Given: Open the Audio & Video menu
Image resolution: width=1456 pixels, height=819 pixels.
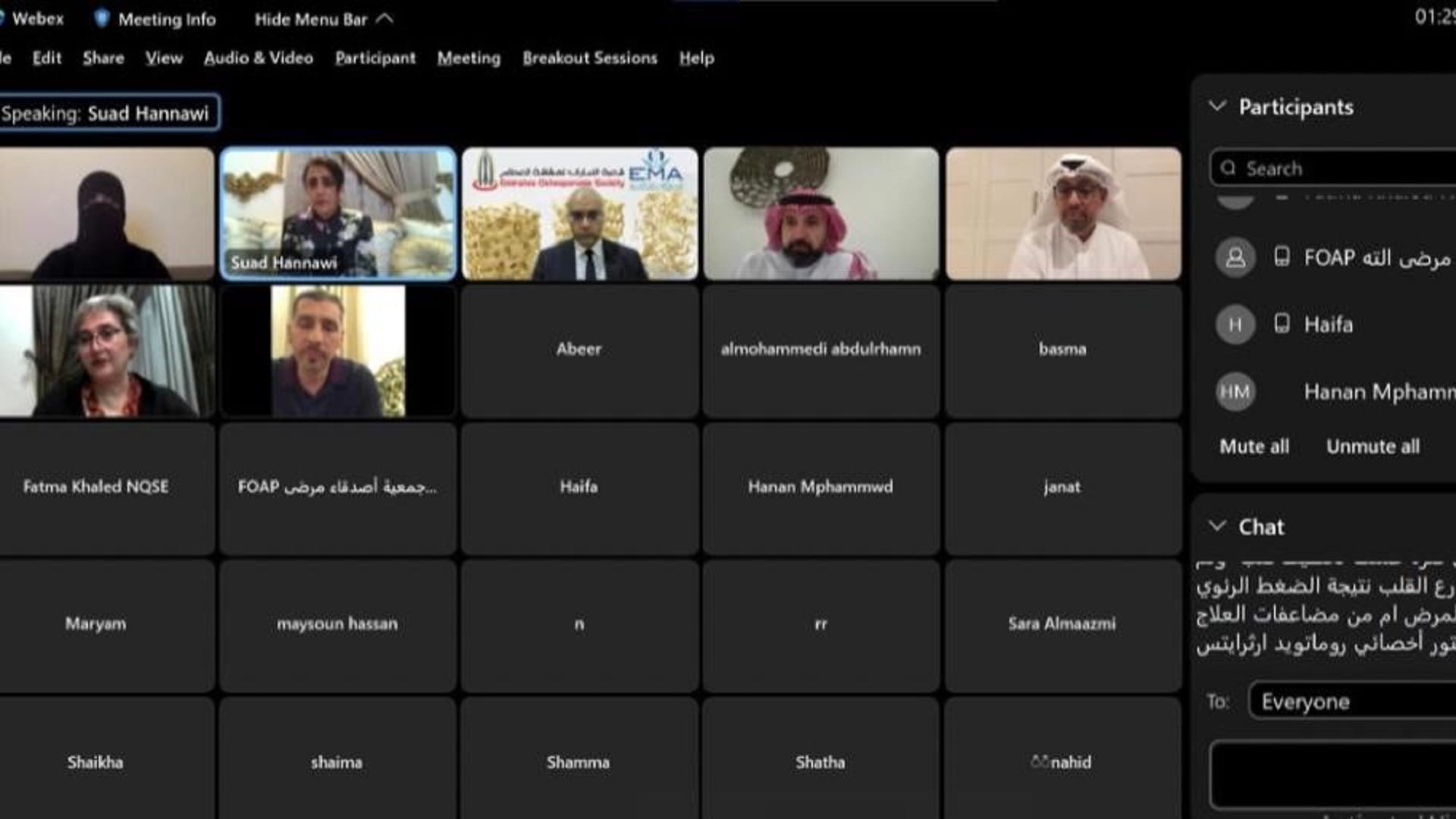Looking at the screenshot, I should tap(258, 58).
